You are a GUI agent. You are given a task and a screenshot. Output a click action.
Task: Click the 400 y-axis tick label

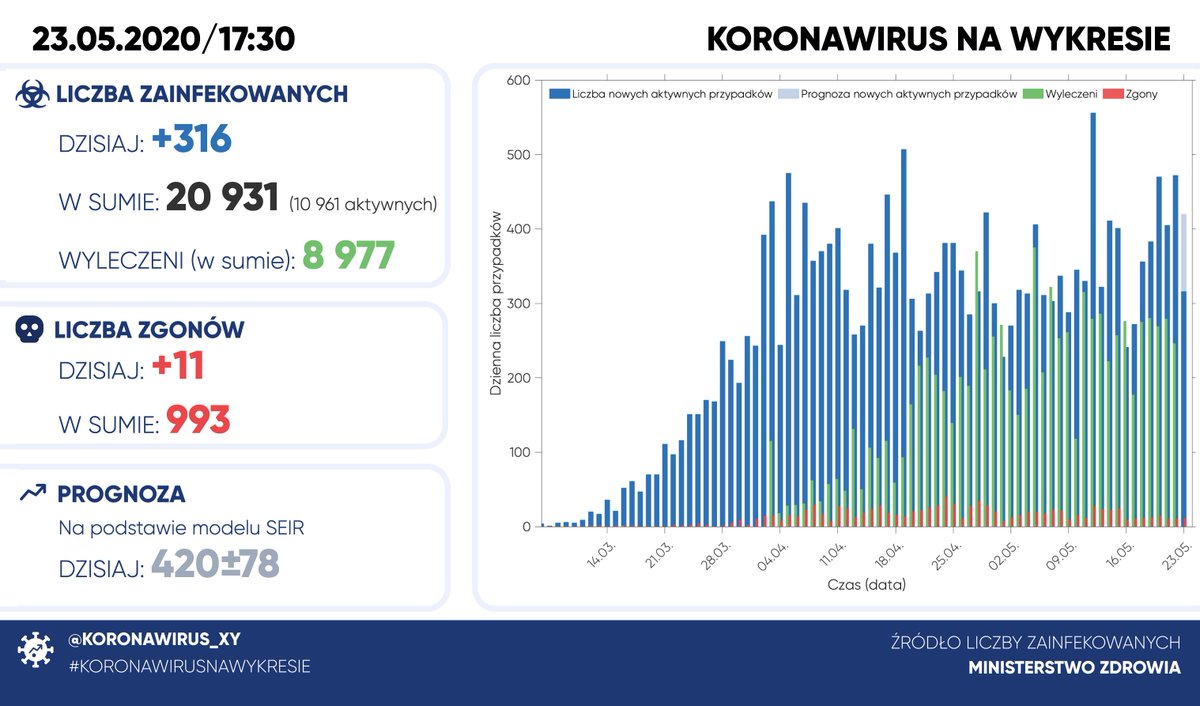tap(516, 229)
